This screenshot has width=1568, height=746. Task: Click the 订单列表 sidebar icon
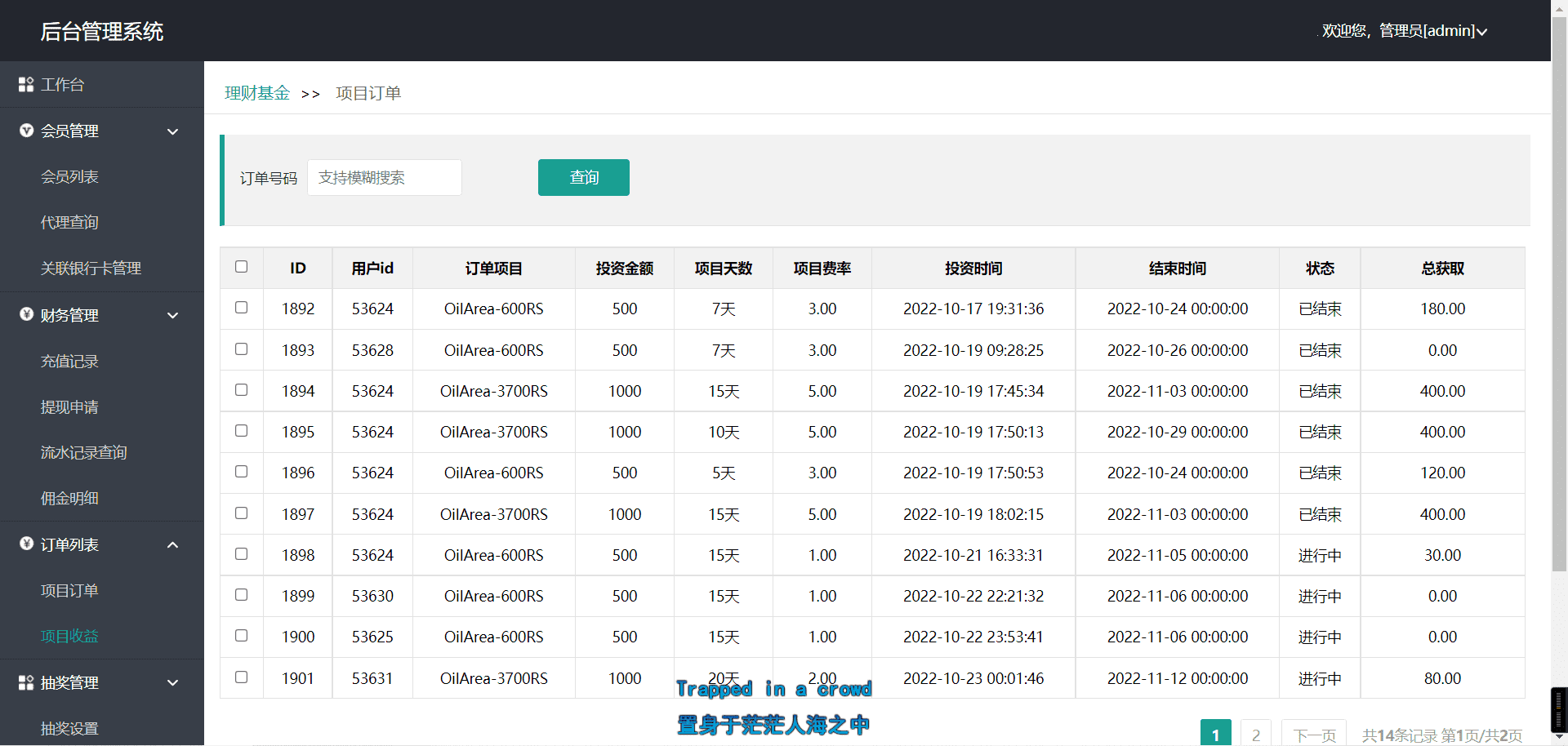coord(26,544)
